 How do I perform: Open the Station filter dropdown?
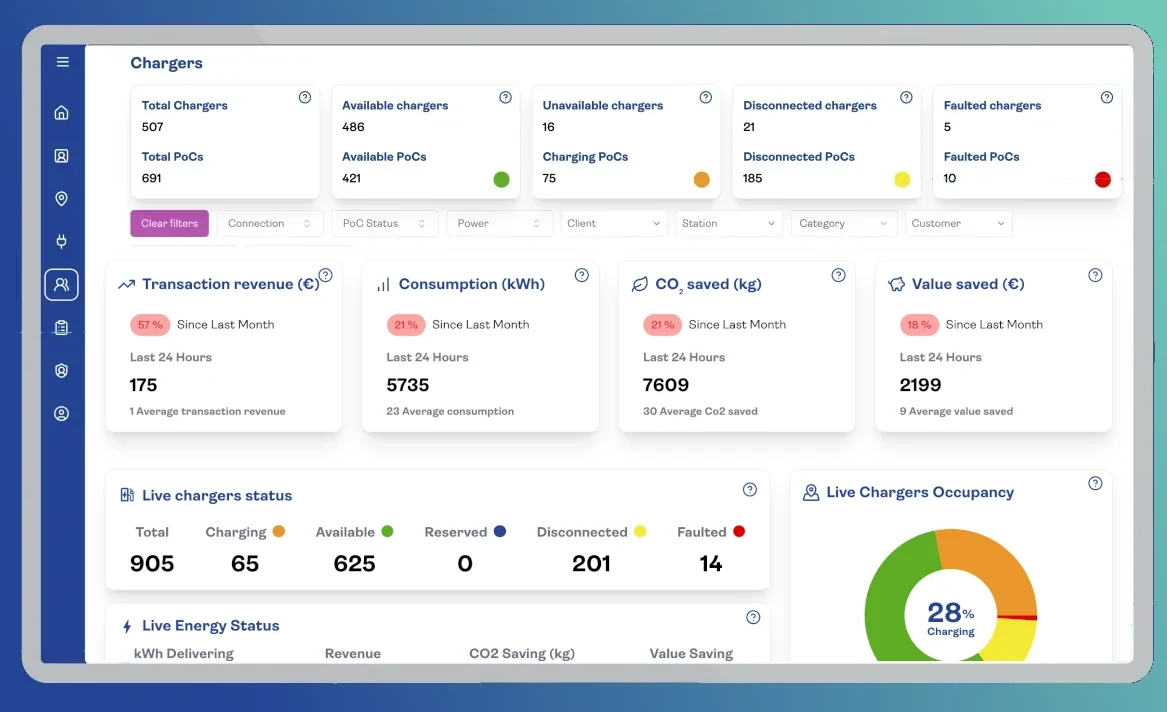point(728,224)
